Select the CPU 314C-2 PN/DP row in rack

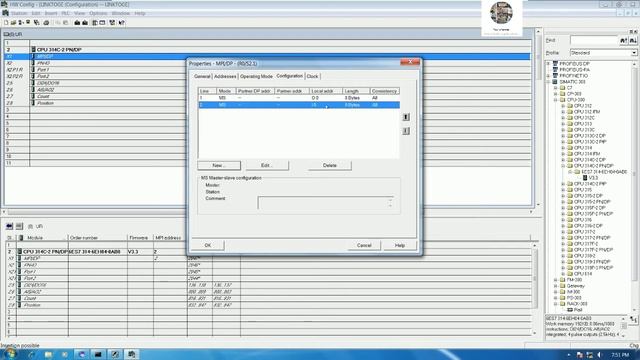[x=268, y=49]
